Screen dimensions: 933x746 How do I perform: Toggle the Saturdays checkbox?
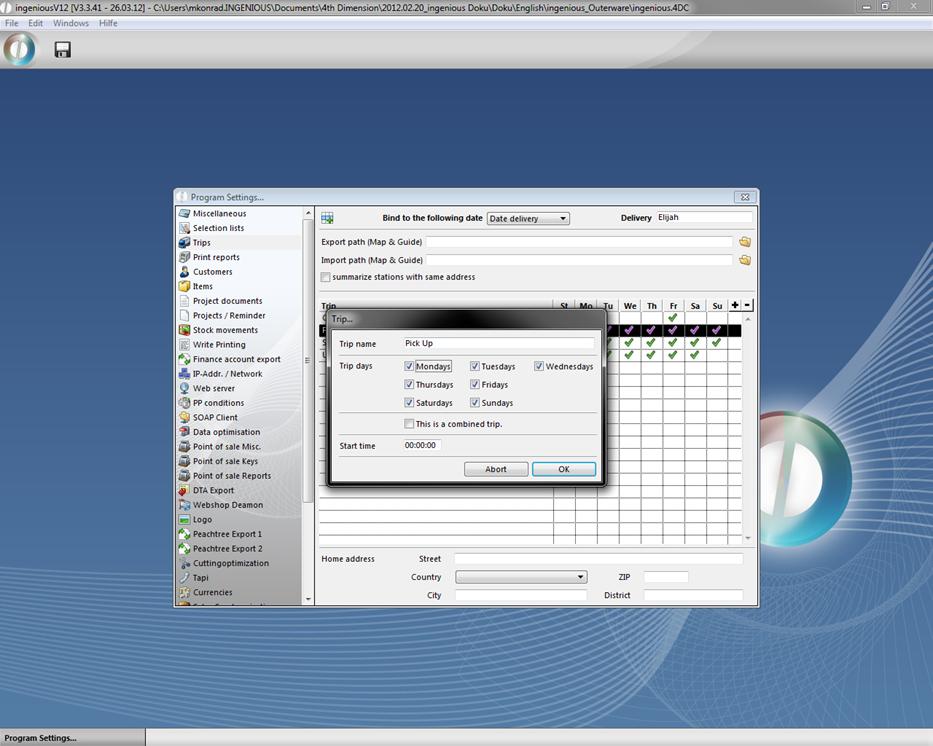(x=410, y=403)
